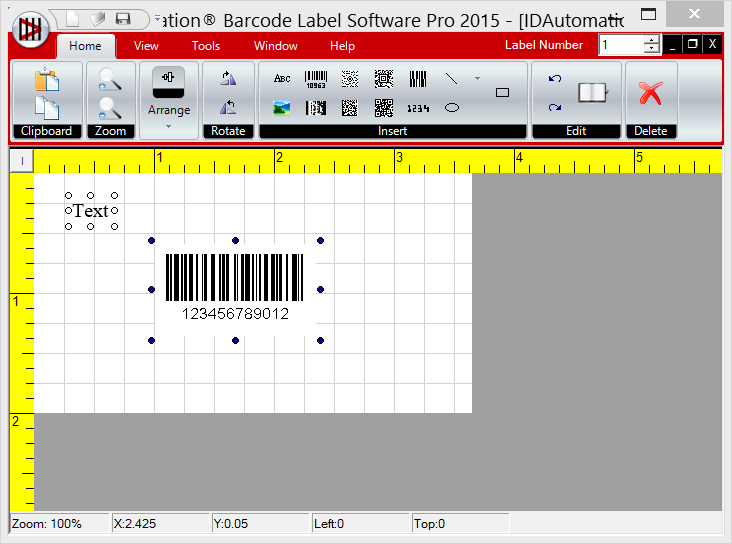Insert an image with the picture icon
Screen dimensions: 732x544
pyautogui.click(x=282, y=108)
